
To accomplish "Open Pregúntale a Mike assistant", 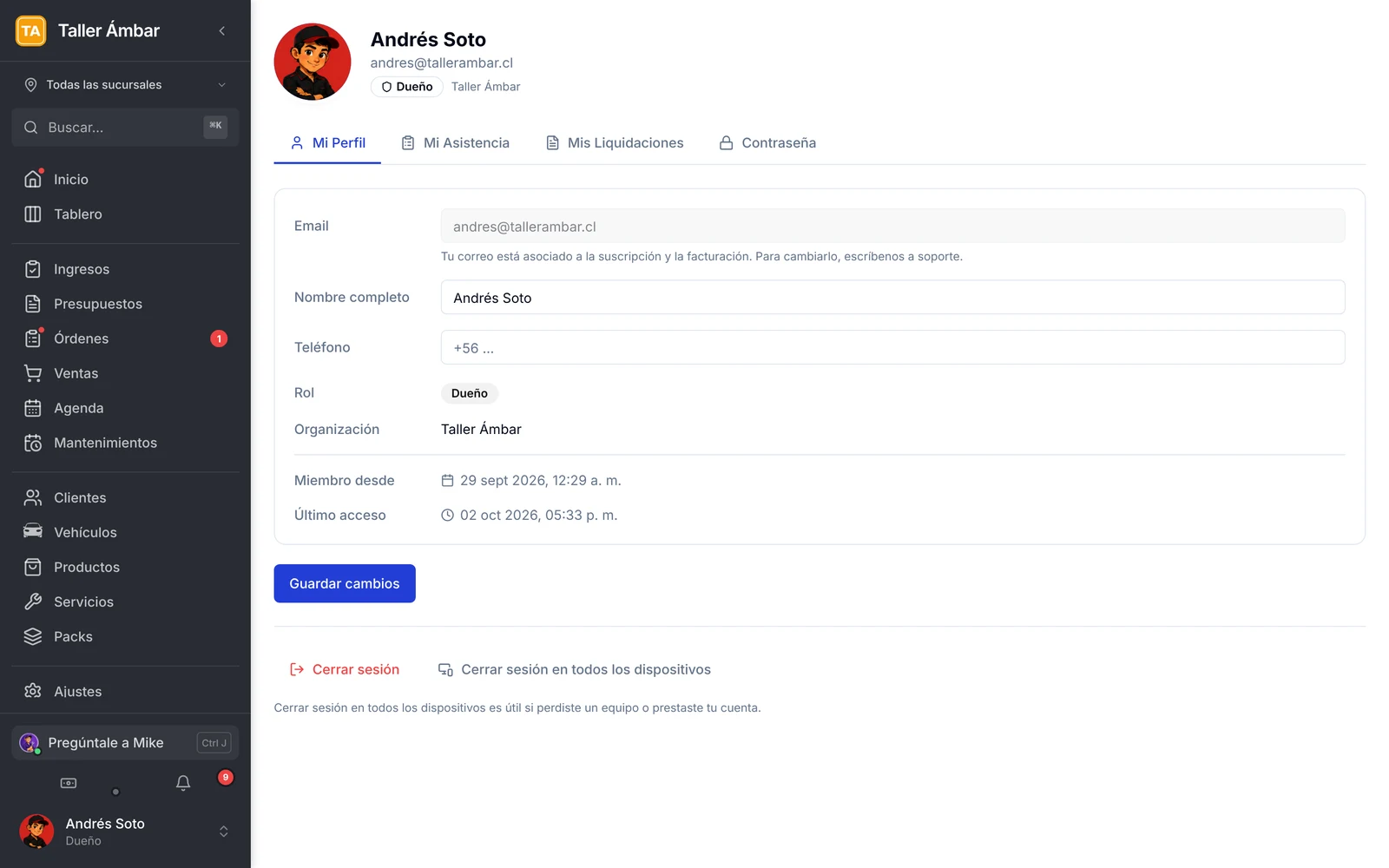I will pyautogui.click(x=125, y=743).
